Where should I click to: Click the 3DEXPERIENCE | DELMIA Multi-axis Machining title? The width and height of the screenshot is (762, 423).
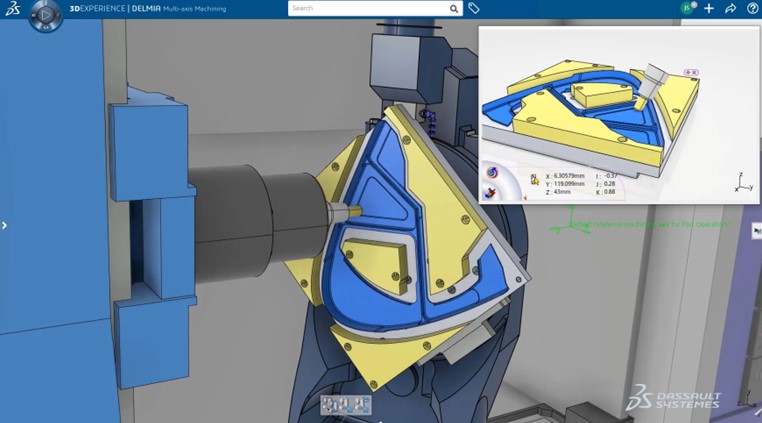click(148, 8)
